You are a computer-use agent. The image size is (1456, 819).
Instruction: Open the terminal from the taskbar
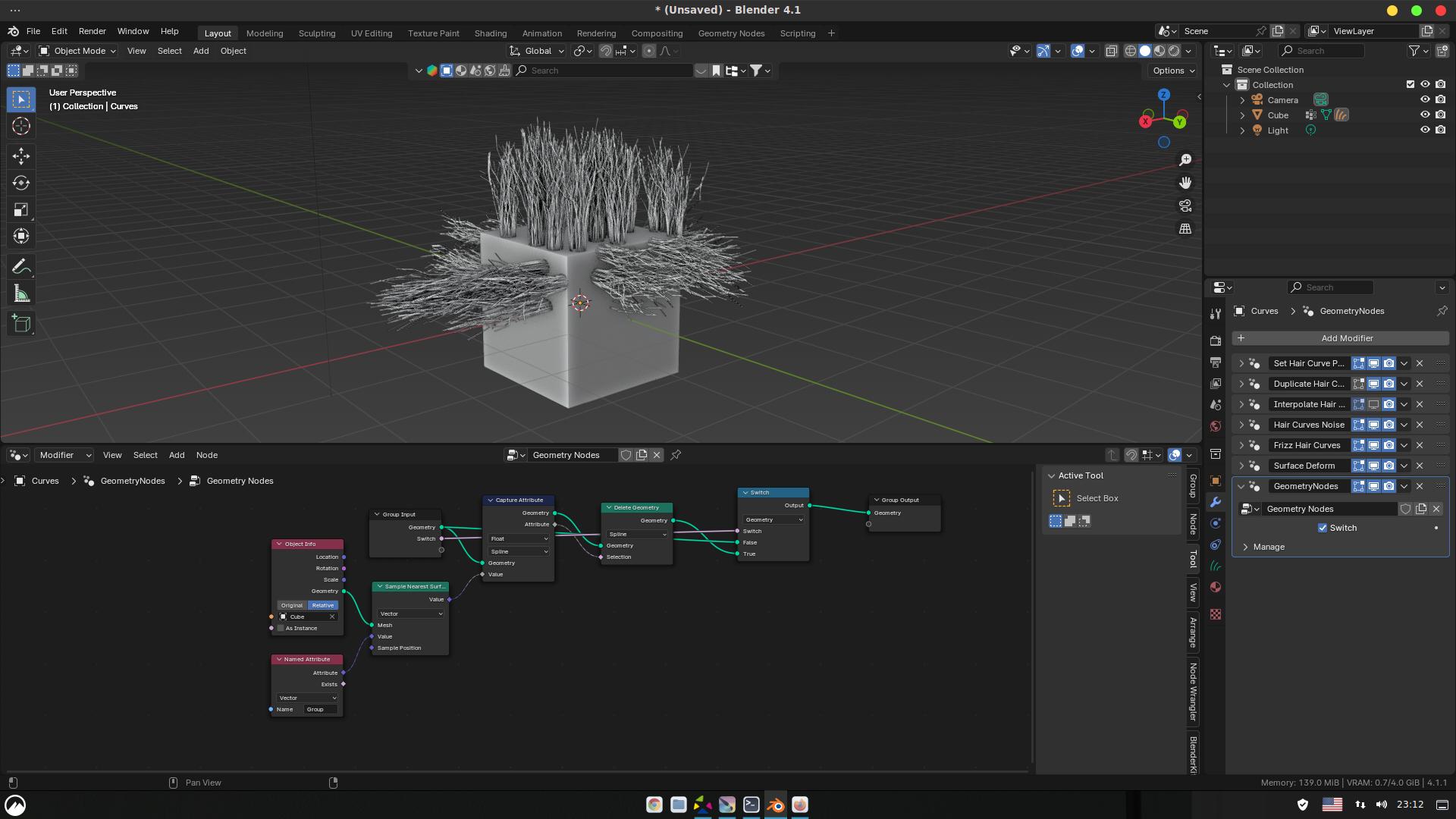pos(752,805)
